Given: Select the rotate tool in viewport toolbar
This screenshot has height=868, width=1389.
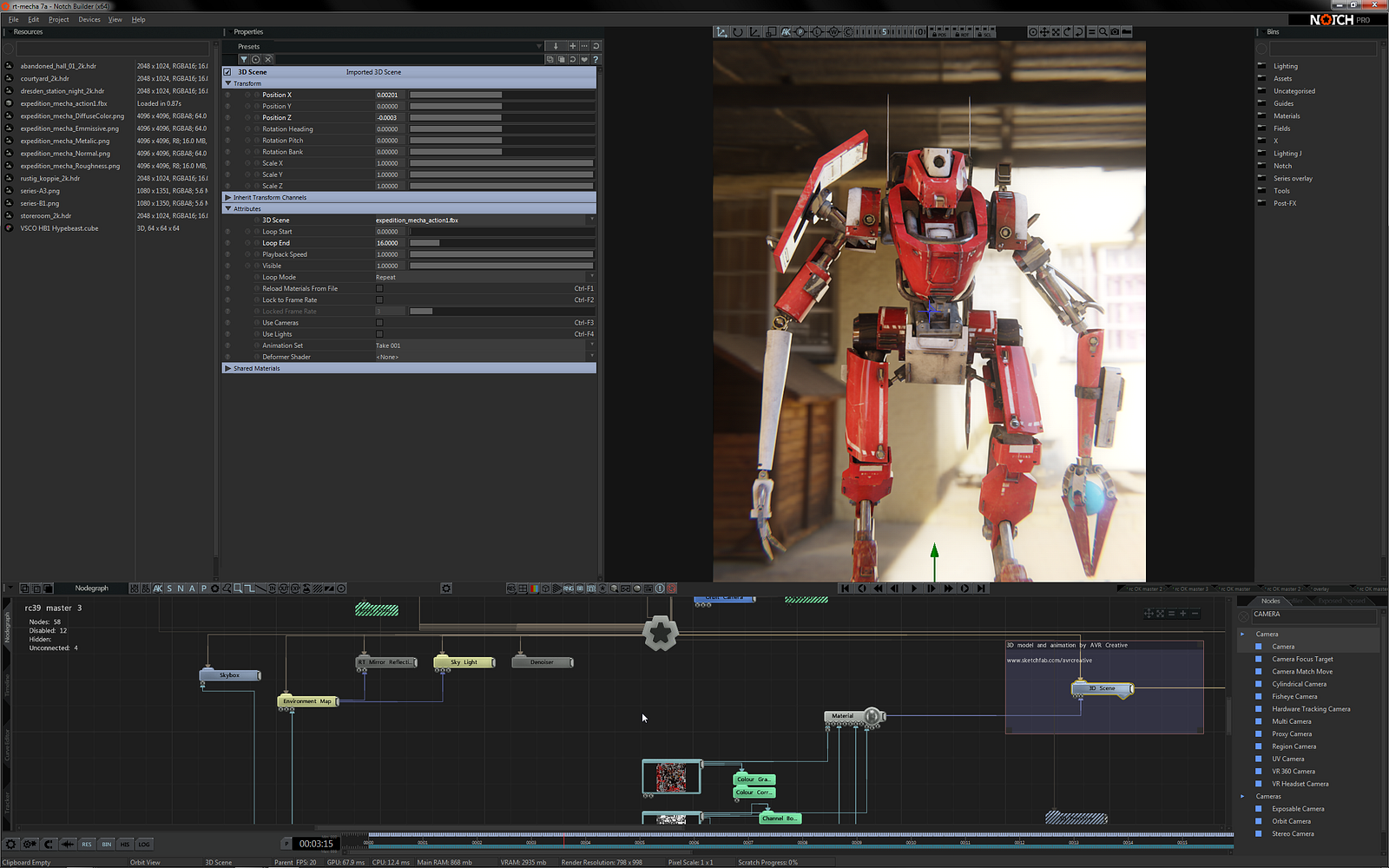Looking at the screenshot, I should (738, 32).
